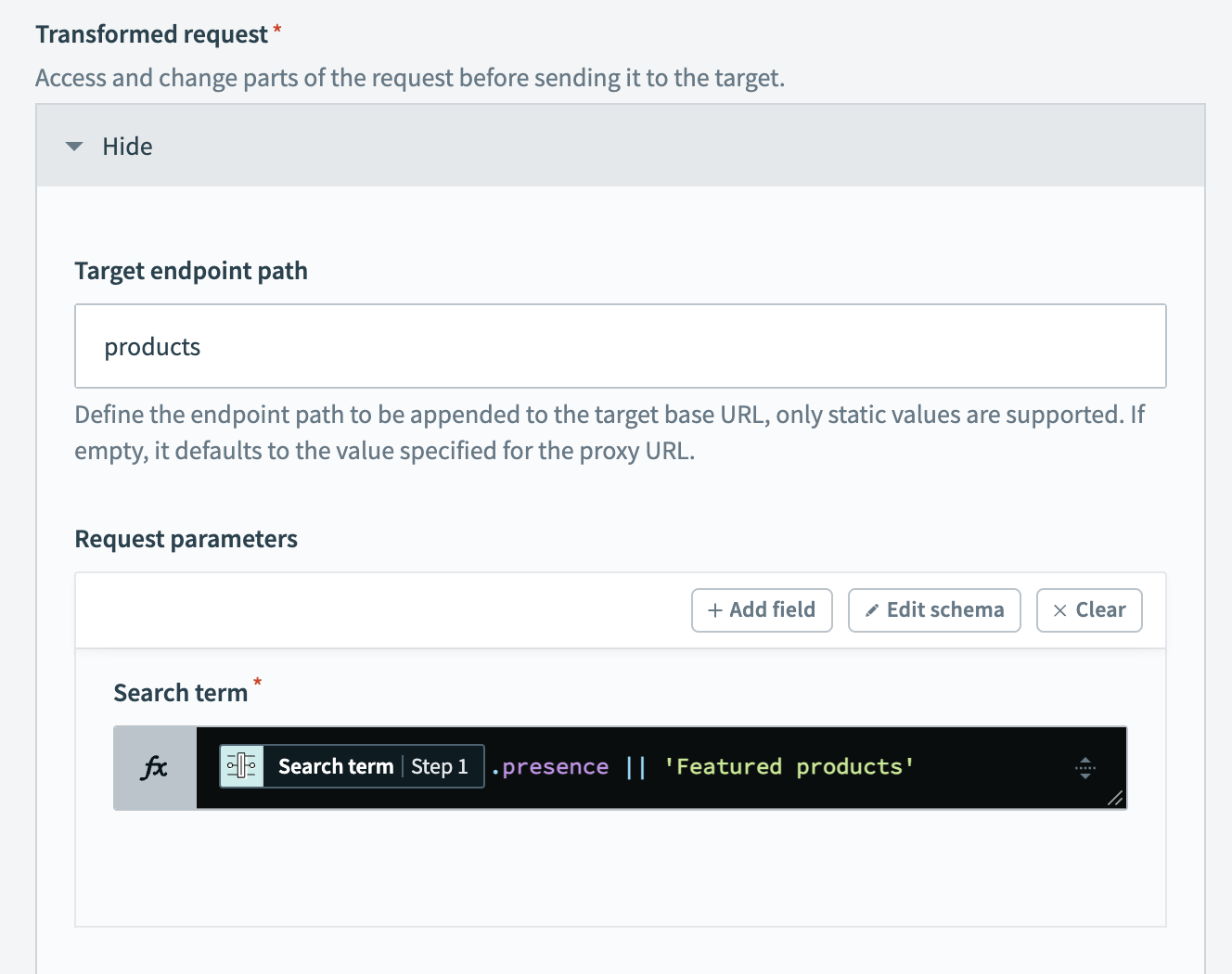Click the Request parameters heading
Viewport: 1232px width, 974px height.
(x=186, y=539)
